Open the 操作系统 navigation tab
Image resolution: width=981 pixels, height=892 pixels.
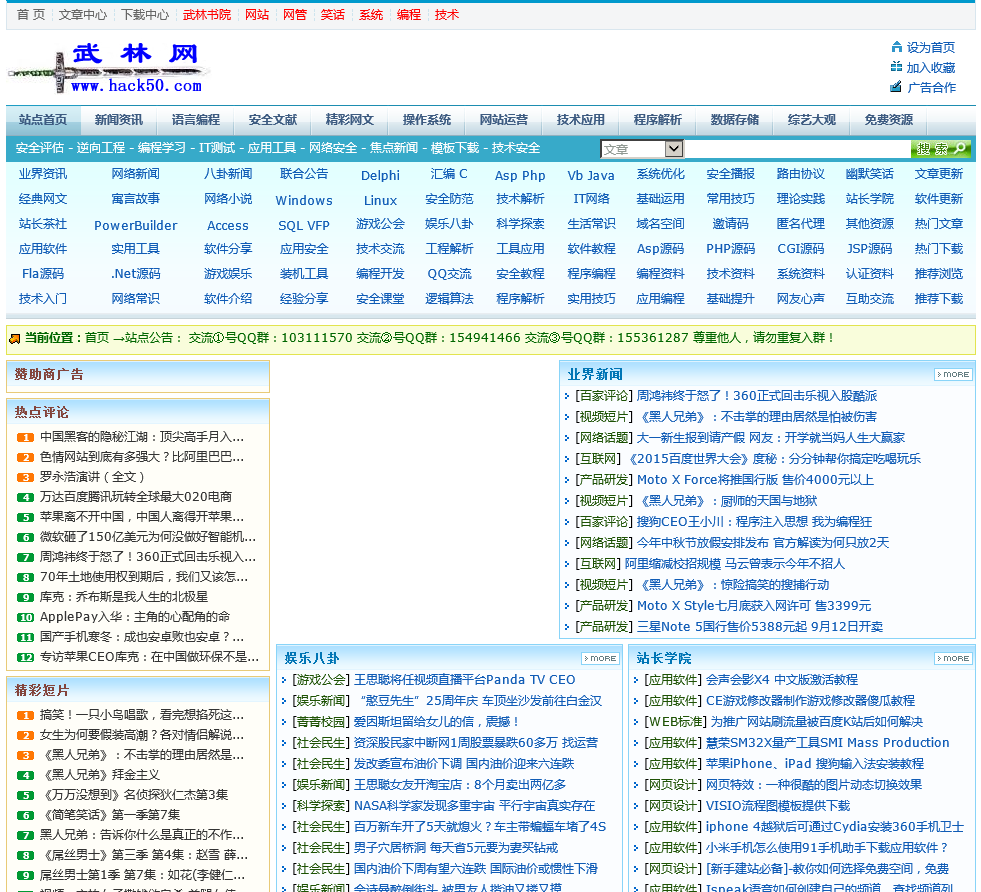[x=427, y=120]
